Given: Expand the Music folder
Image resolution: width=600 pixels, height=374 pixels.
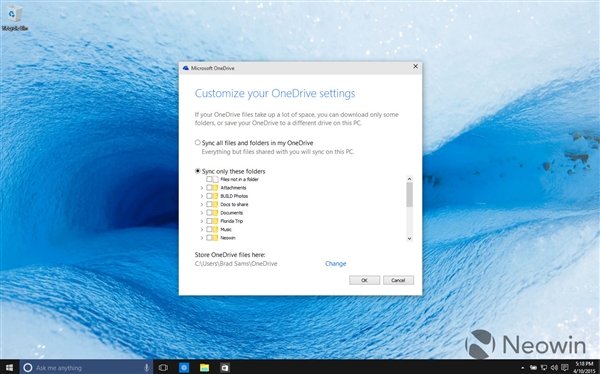Looking at the screenshot, I should coord(202,229).
